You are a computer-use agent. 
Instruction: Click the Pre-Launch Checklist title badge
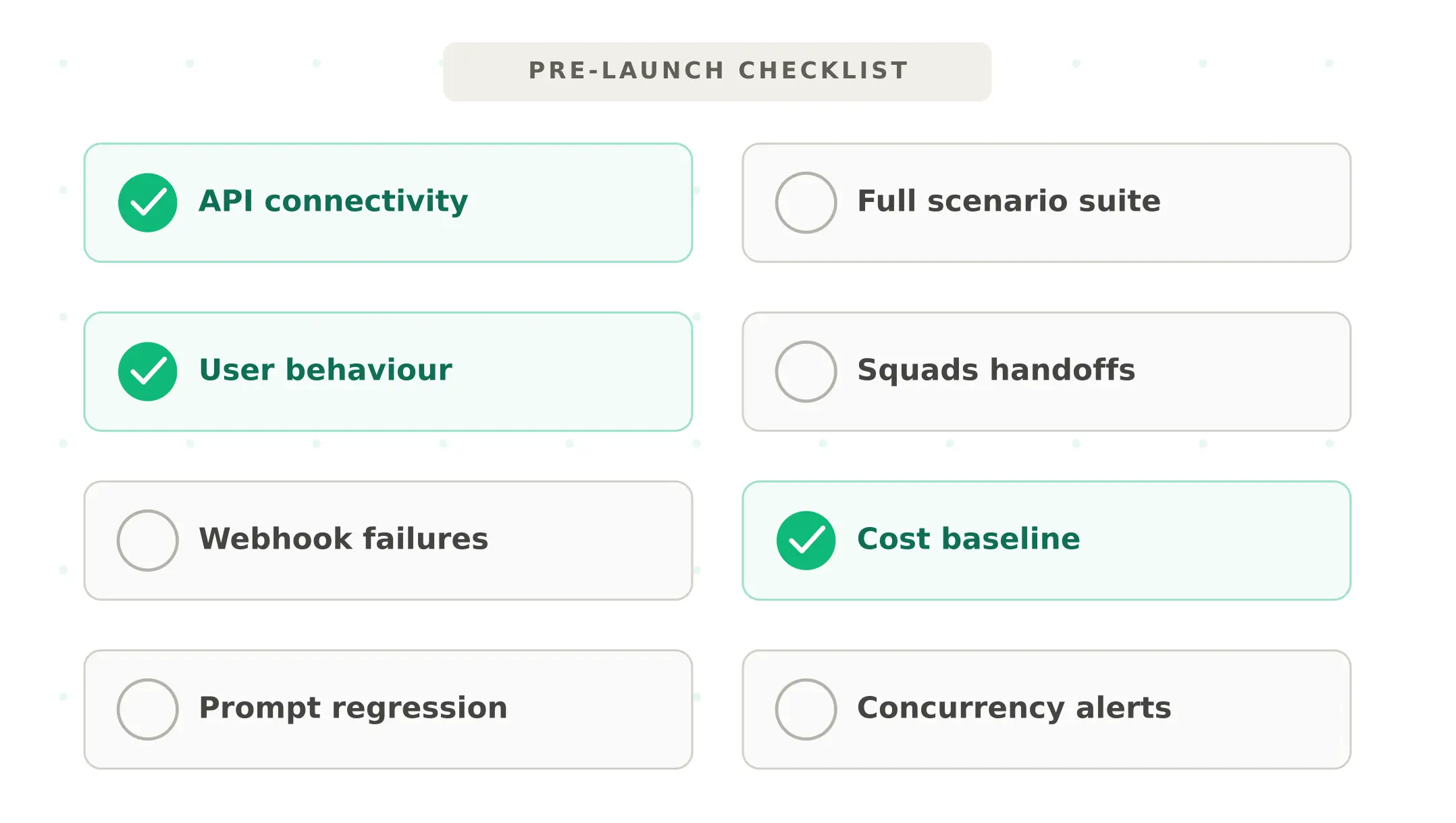tap(717, 71)
